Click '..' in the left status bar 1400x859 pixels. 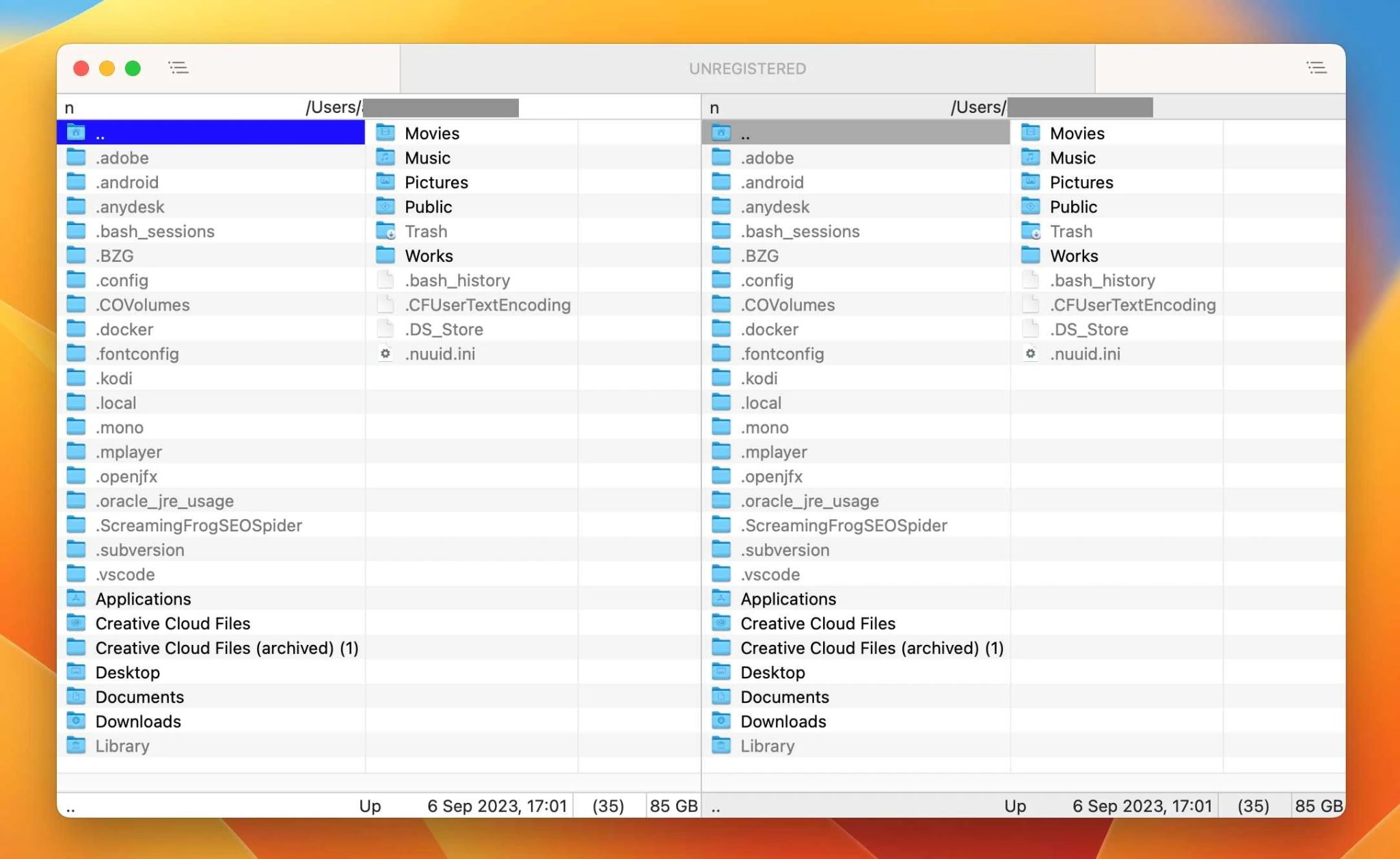pyautogui.click(x=71, y=806)
